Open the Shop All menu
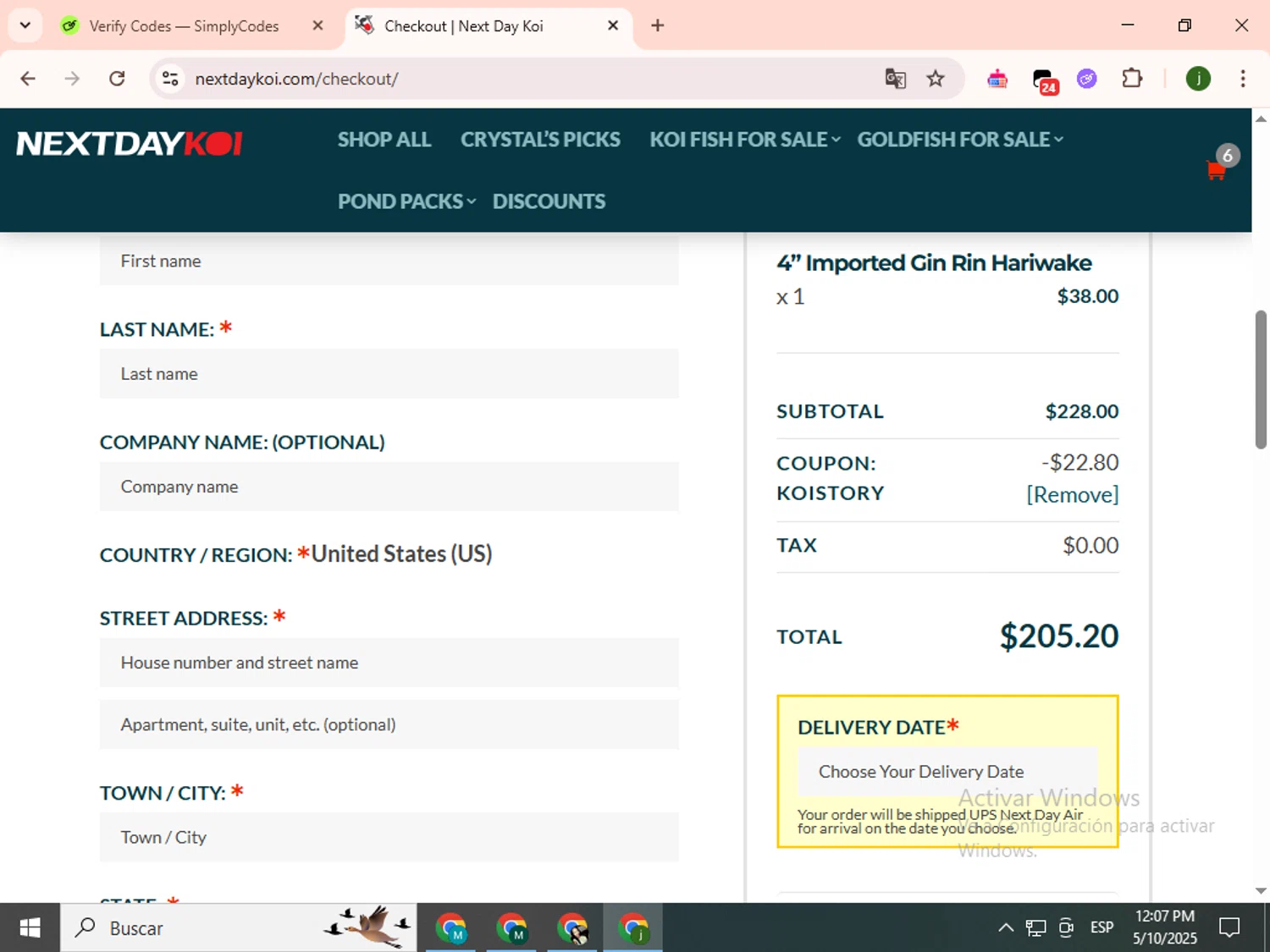The height and width of the screenshot is (952, 1270). (x=384, y=140)
